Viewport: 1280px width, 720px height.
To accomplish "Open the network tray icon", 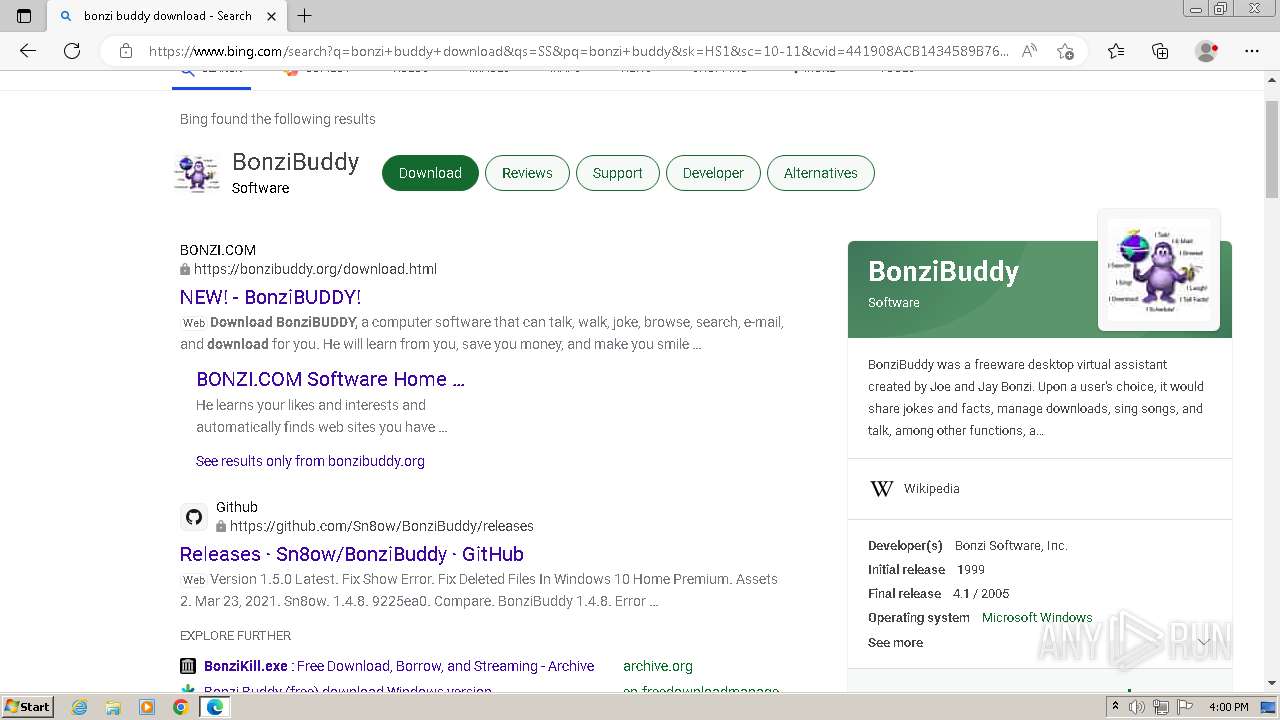I will 1161,707.
